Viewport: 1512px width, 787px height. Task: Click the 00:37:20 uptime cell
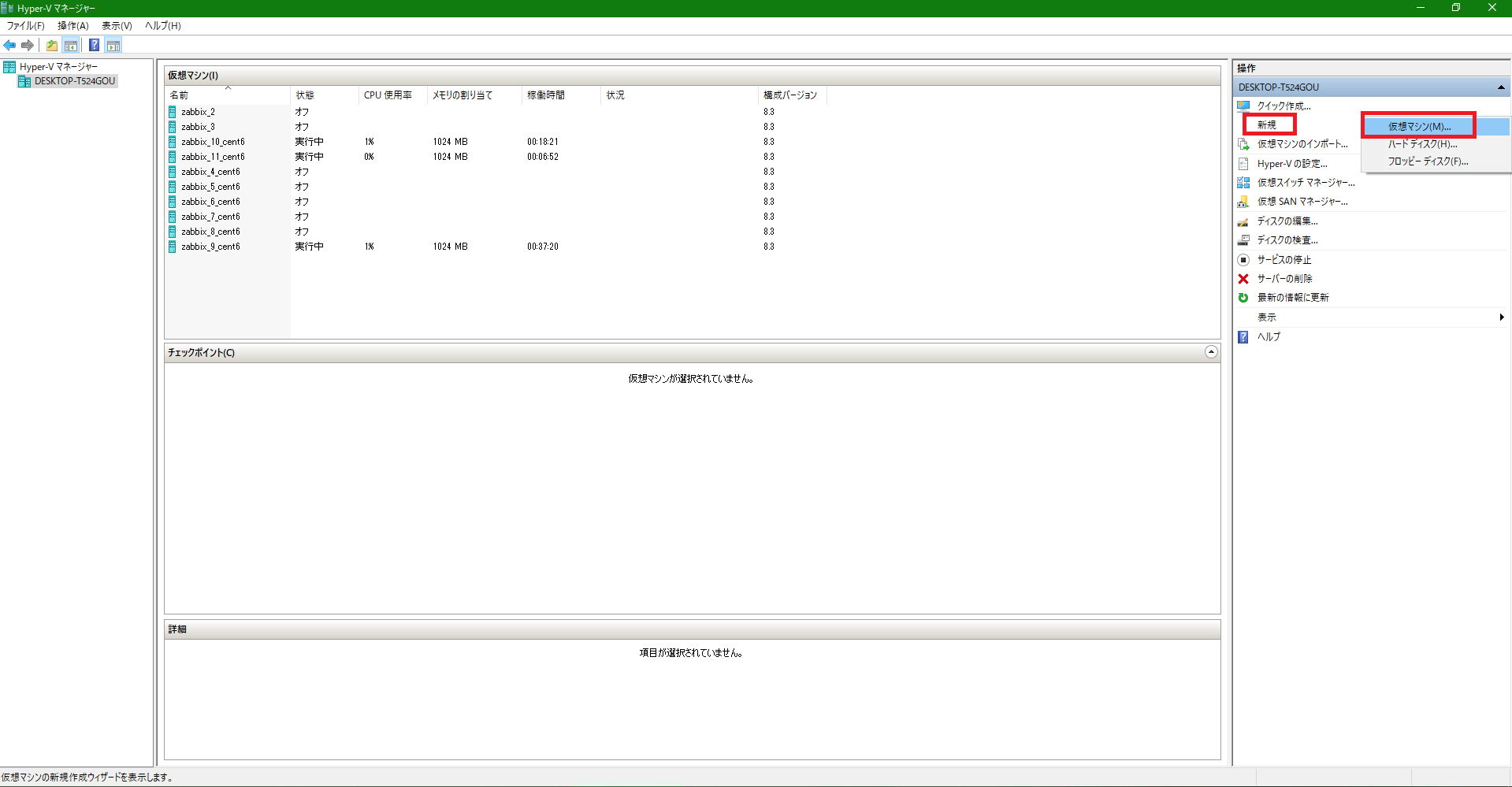(x=543, y=247)
